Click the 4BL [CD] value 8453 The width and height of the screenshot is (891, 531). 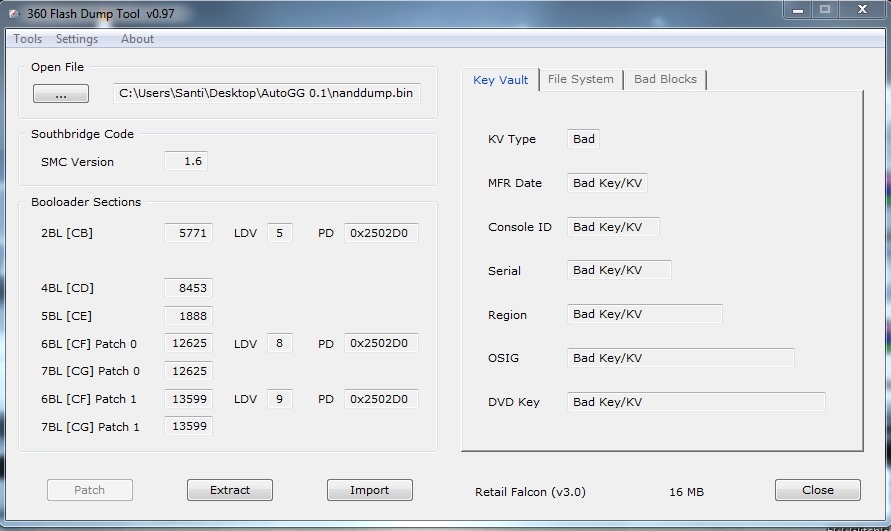(x=189, y=288)
